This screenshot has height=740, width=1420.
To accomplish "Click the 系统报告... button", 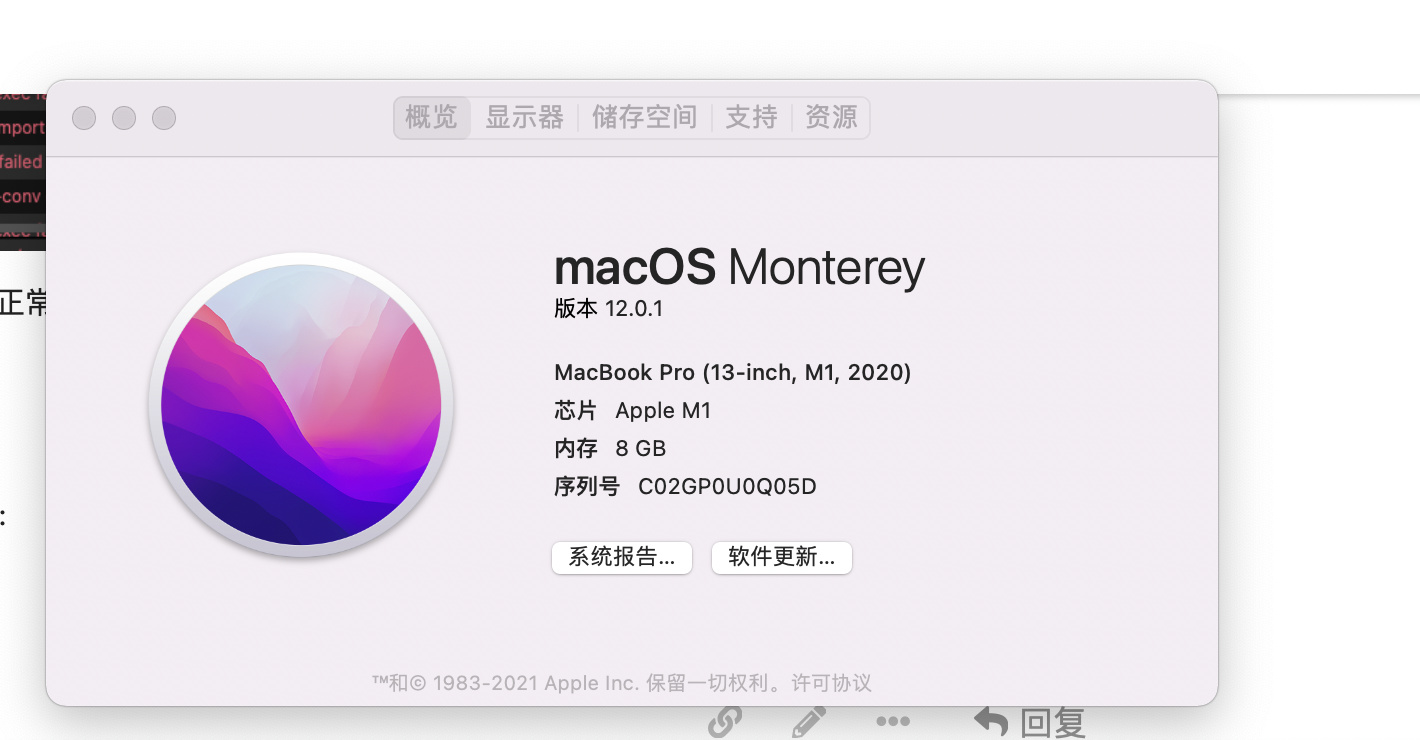I will [622, 558].
